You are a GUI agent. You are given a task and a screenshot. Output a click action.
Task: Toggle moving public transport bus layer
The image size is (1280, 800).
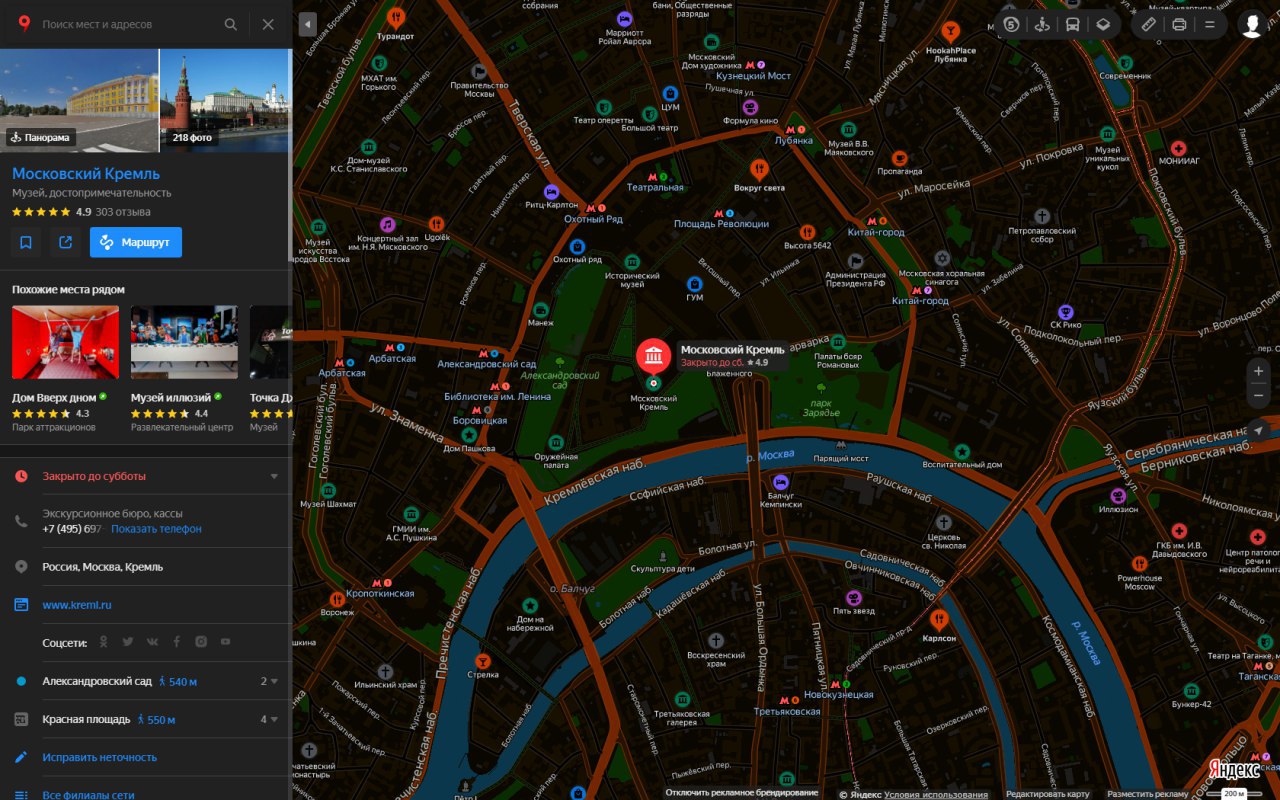click(x=1072, y=24)
